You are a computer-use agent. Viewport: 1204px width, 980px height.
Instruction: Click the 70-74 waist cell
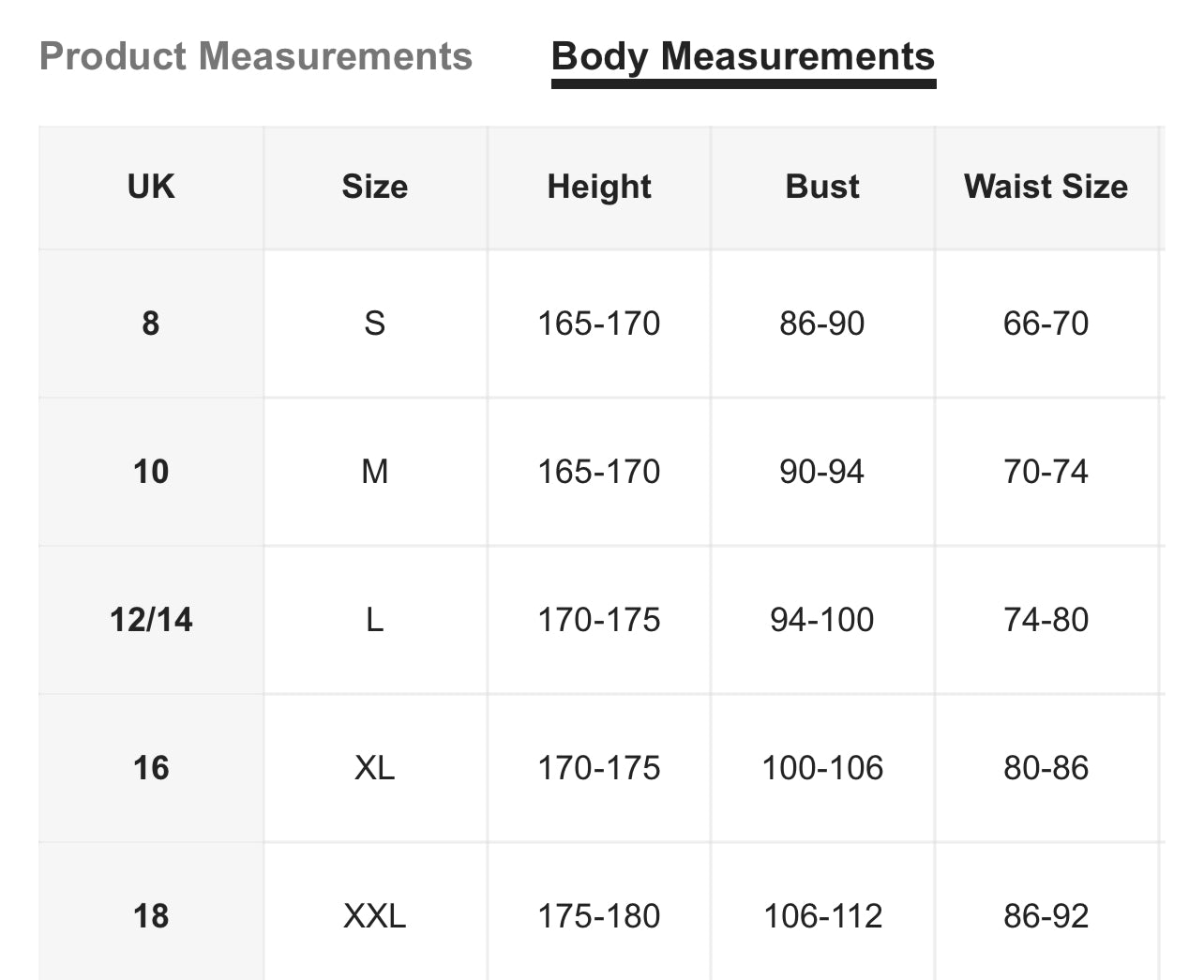click(x=1046, y=472)
